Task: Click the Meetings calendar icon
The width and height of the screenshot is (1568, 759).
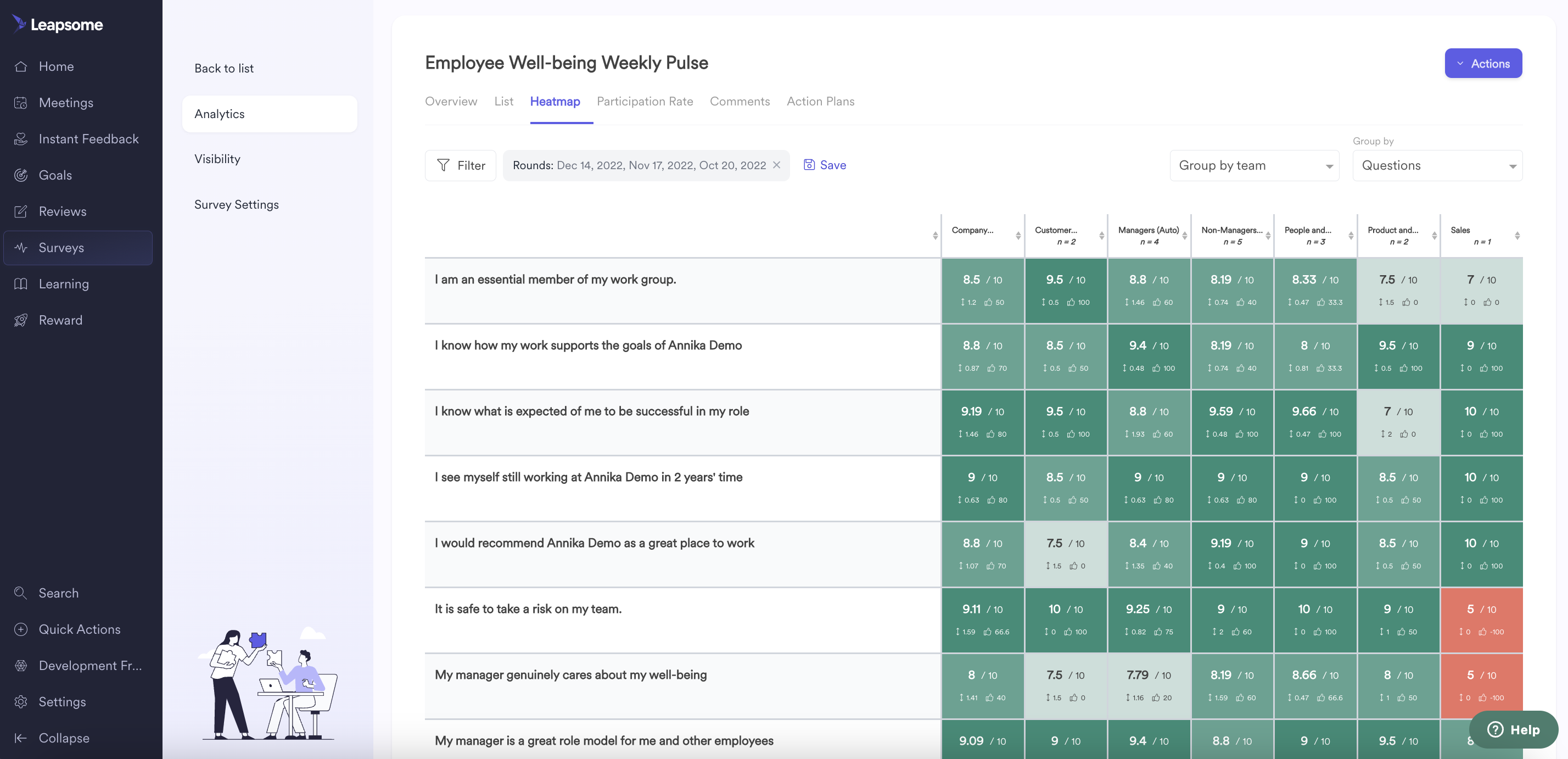Action: coord(21,102)
